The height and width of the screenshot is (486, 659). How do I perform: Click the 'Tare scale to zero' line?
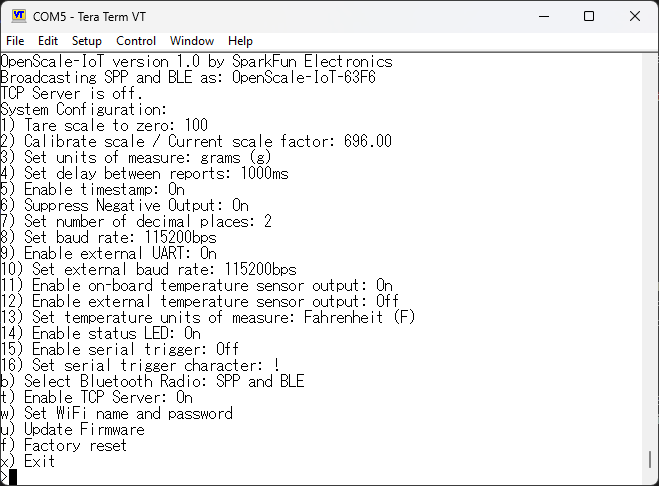(104, 125)
